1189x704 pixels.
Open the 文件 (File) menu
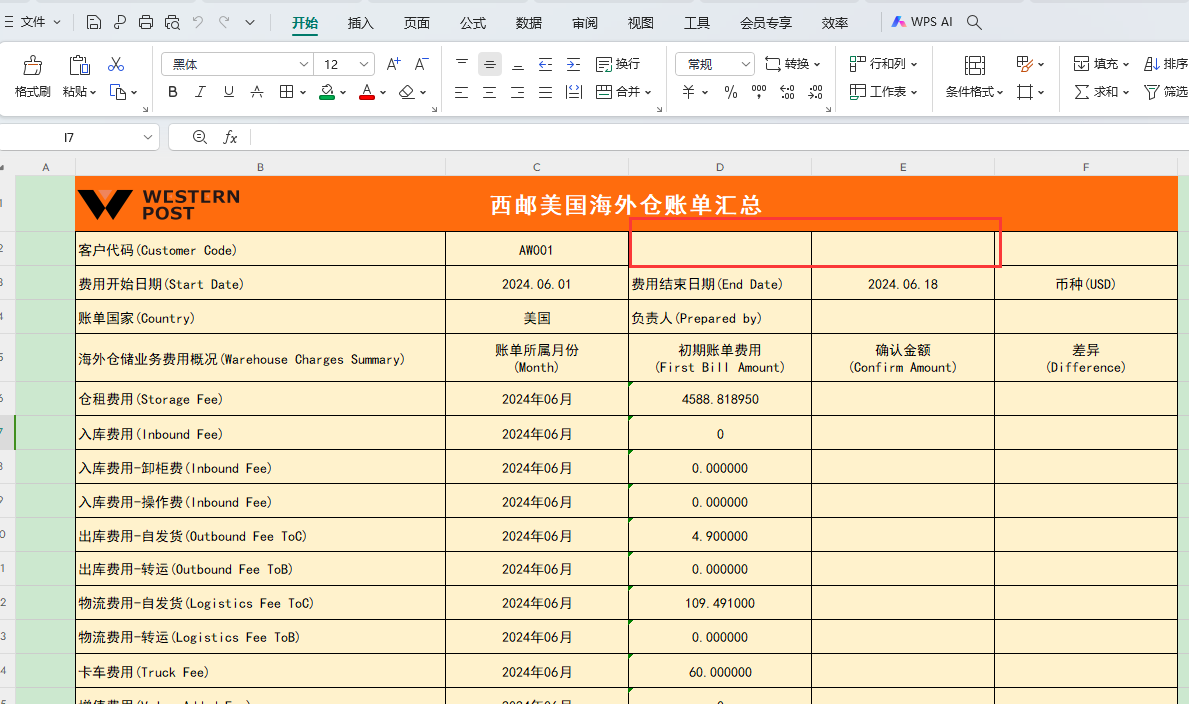[x=33, y=23]
